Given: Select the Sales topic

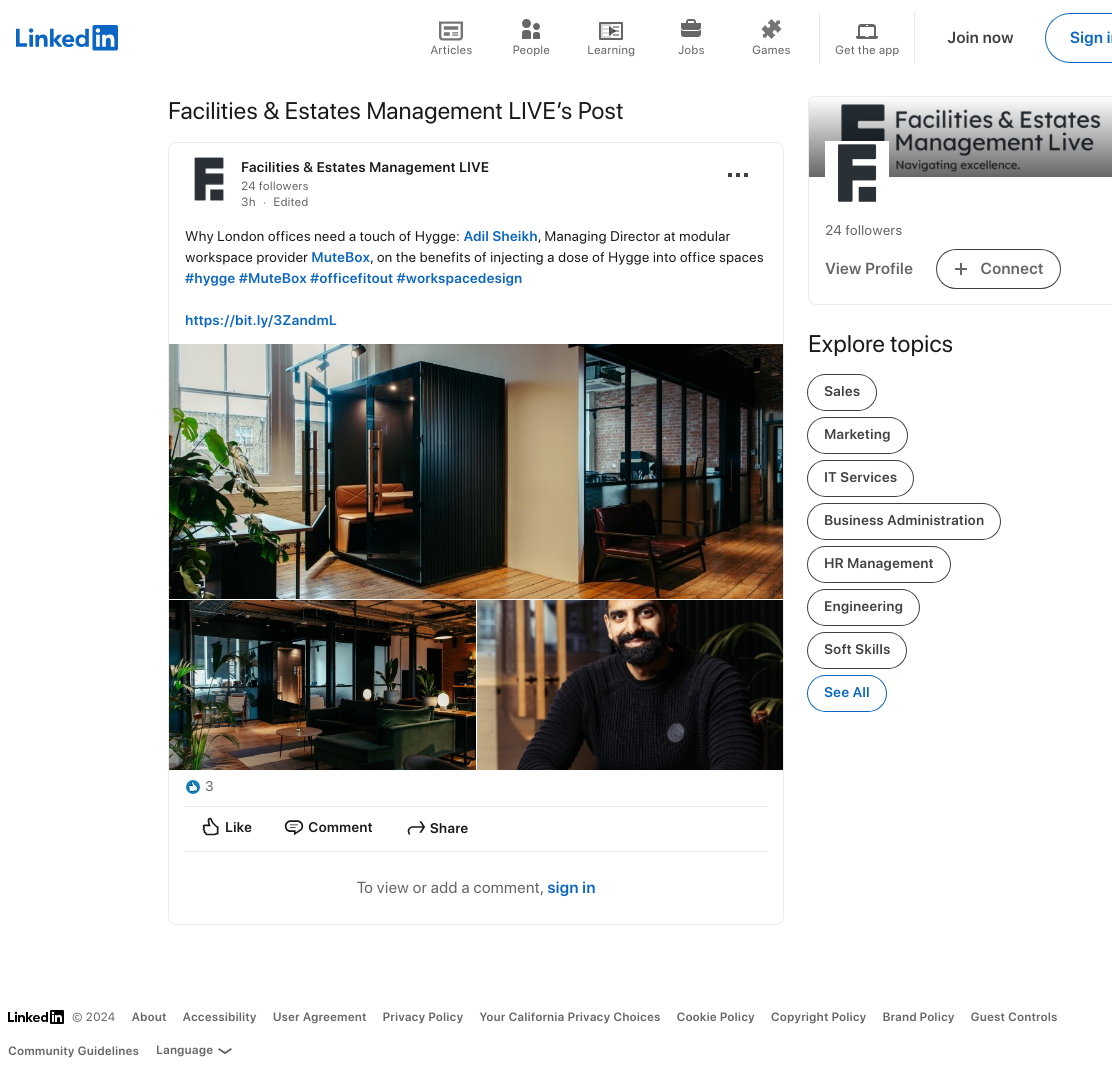Looking at the screenshot, I should pos(842,391).
